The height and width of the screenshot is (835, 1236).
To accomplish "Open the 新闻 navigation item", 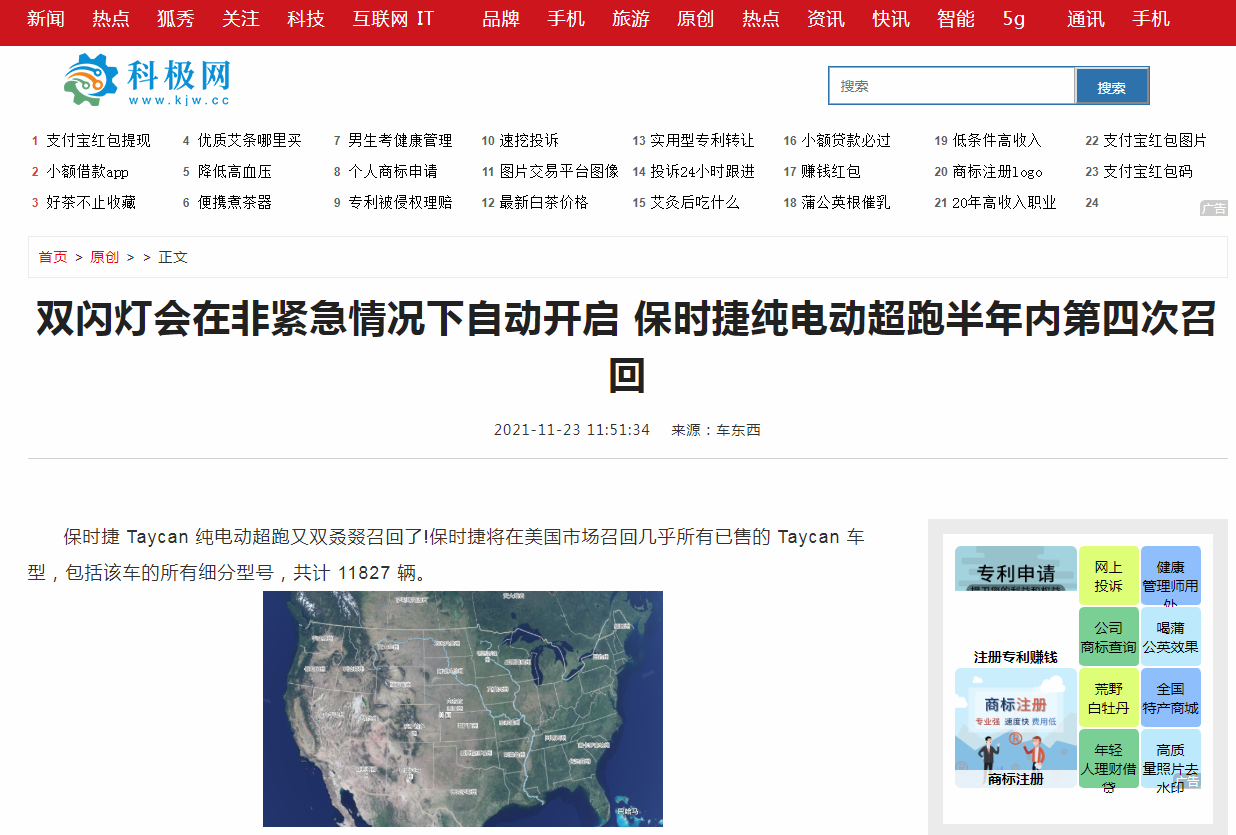I will 45,18.
